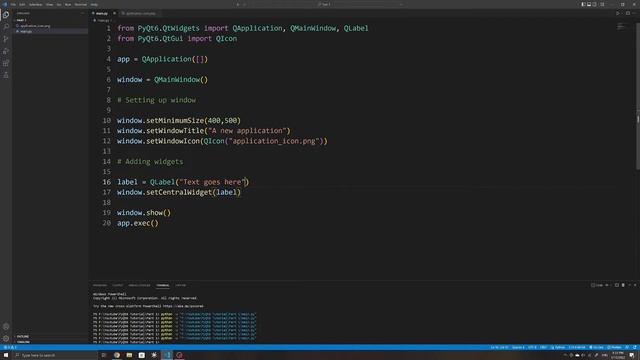
Task: Click the notifications bell in the status bar
Action: tap(635, 347)
